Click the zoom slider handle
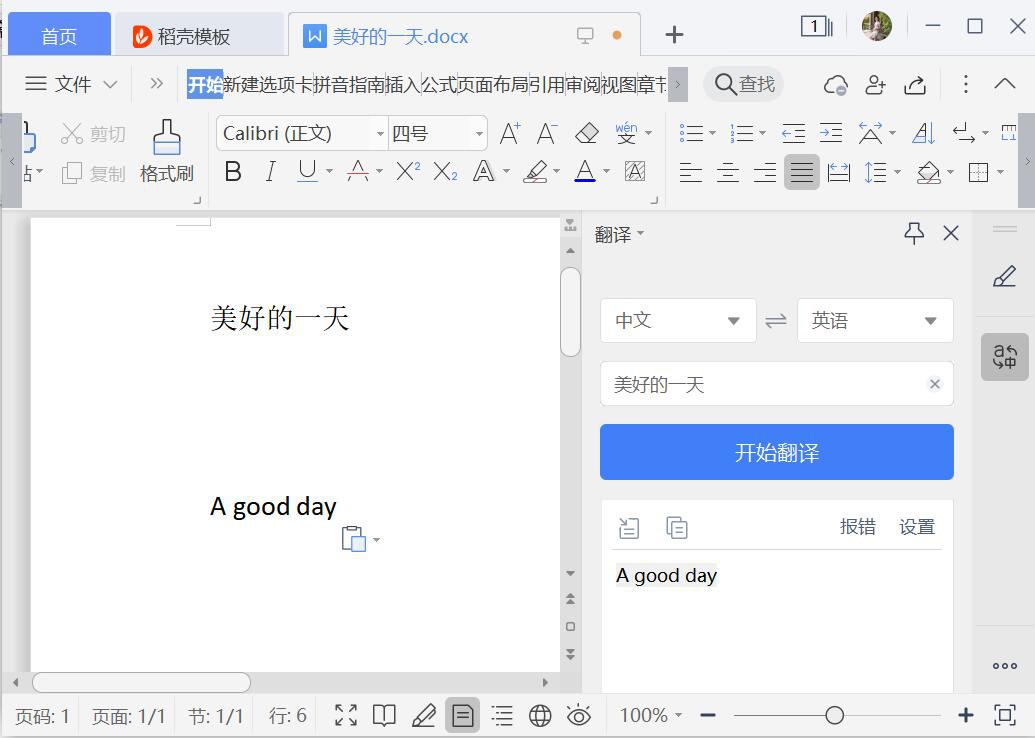The image size is (1035, 738). point(834,715)
